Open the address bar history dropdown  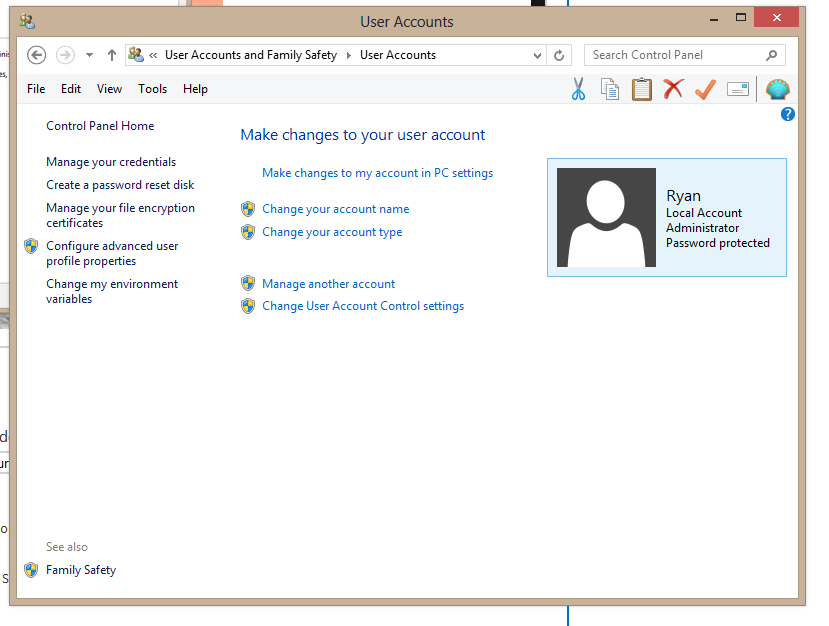pos(537,56)
